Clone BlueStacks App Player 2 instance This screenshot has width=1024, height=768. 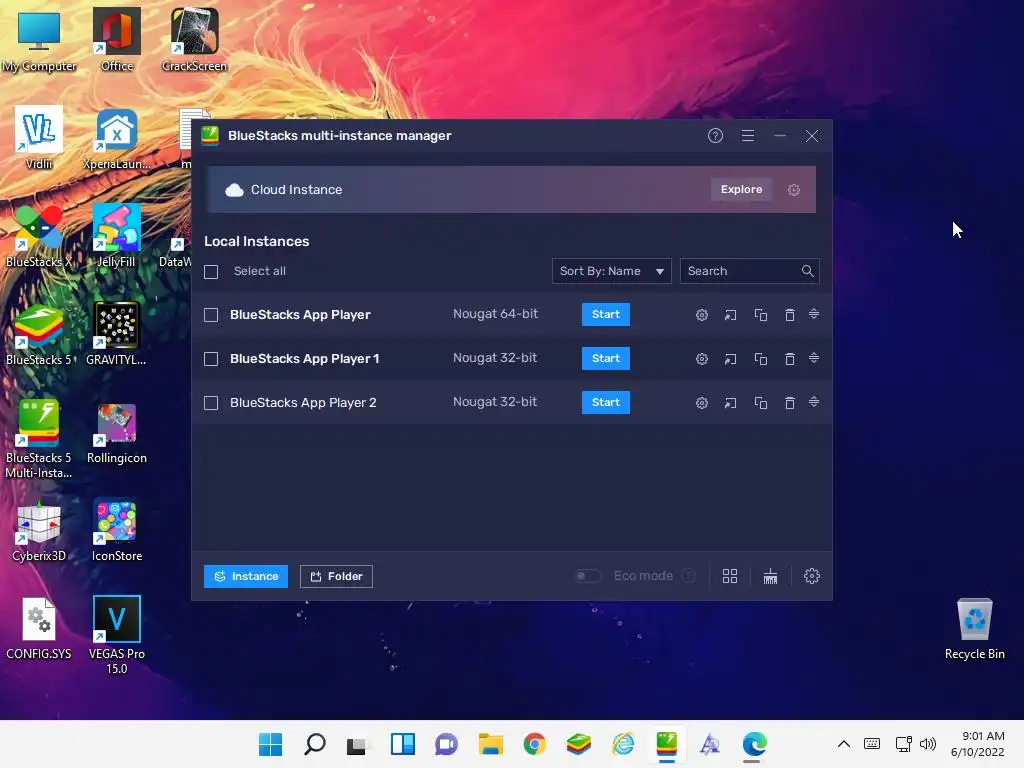tap(760, 403)
